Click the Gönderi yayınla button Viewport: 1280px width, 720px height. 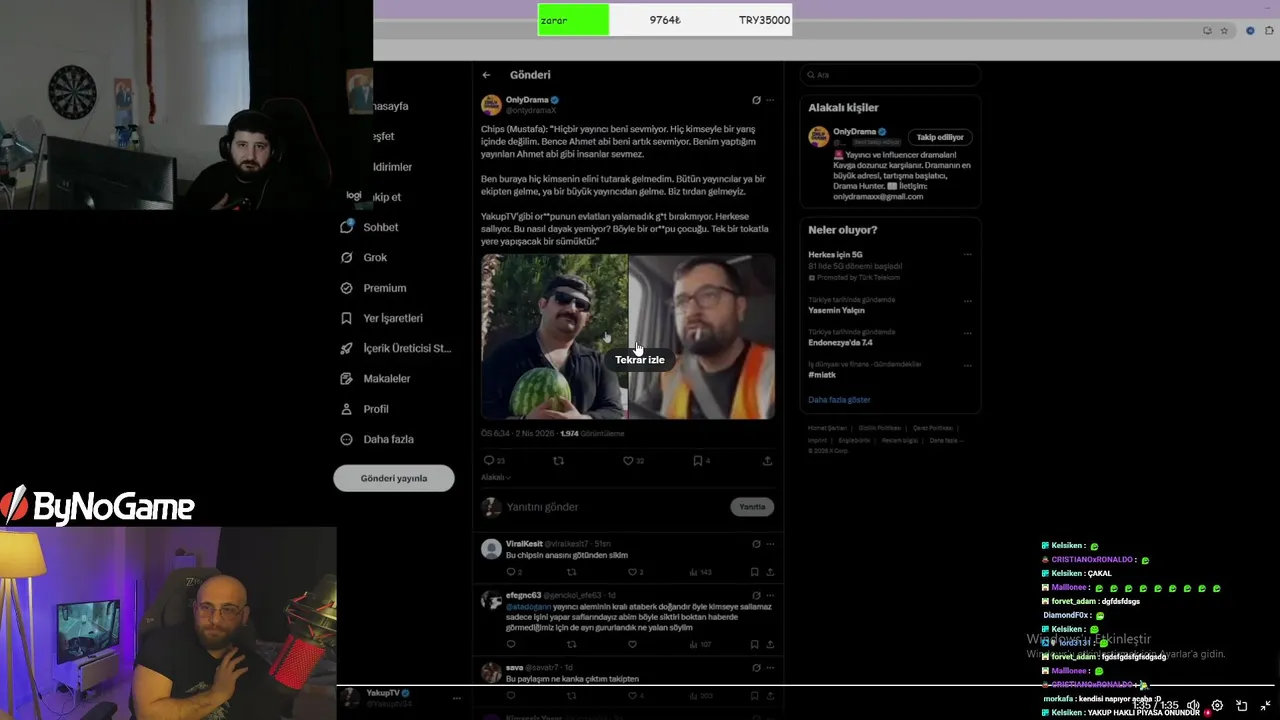pyautogui.click(x=394, y=478)
